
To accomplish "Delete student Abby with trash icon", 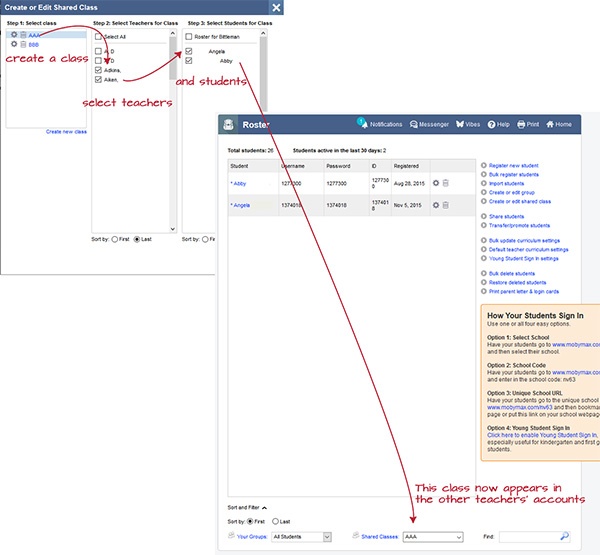I will [x=445, y=183].
